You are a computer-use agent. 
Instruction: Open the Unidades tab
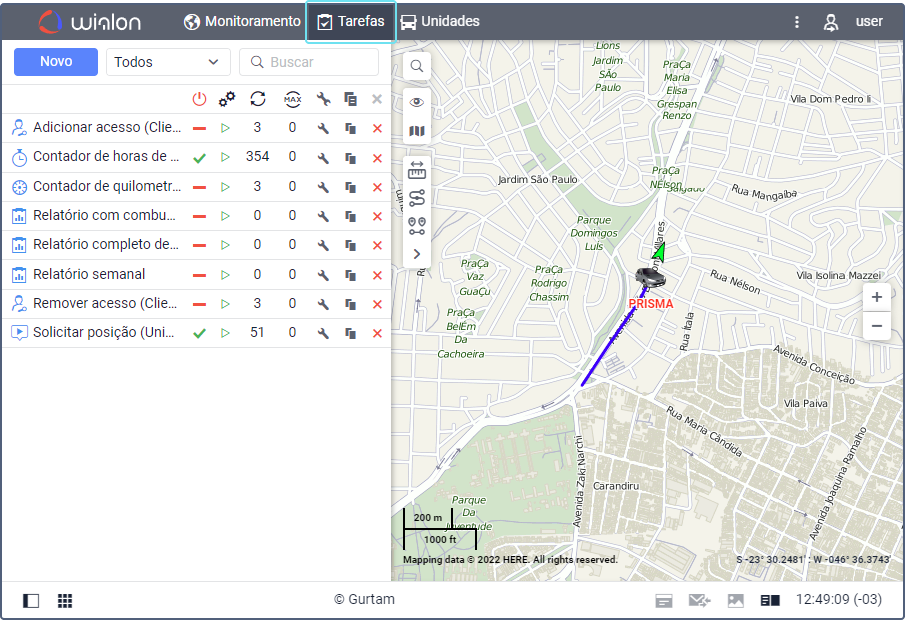[440, 21]
